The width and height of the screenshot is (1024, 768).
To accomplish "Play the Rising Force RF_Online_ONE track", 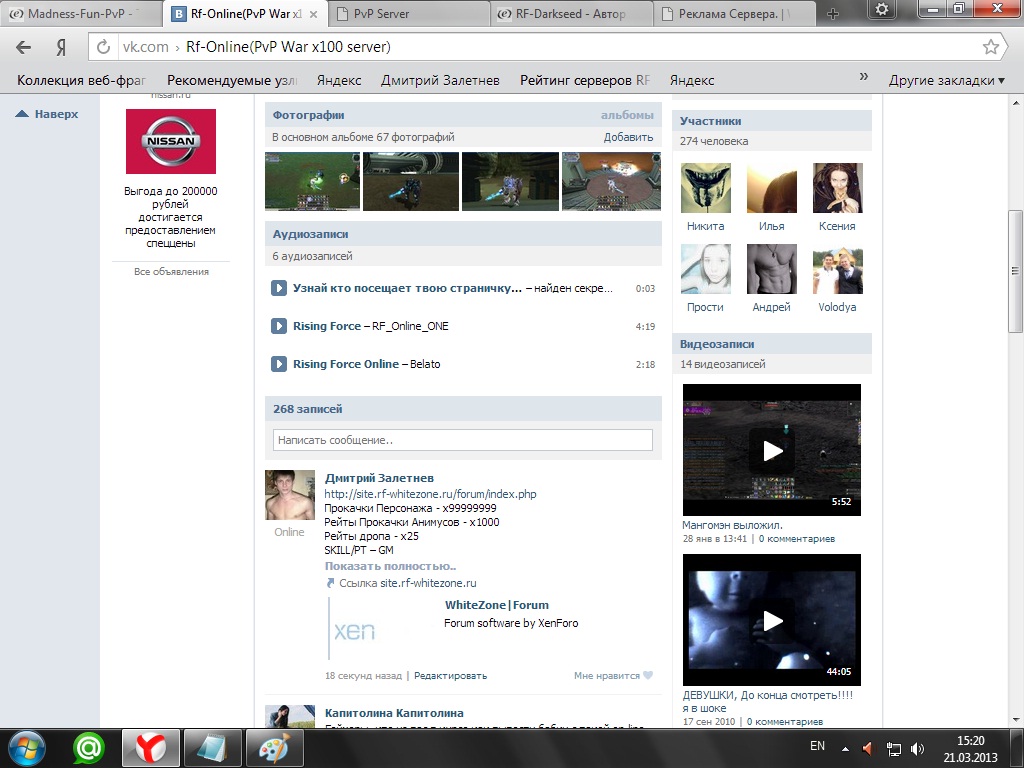I will pos(279,326).
